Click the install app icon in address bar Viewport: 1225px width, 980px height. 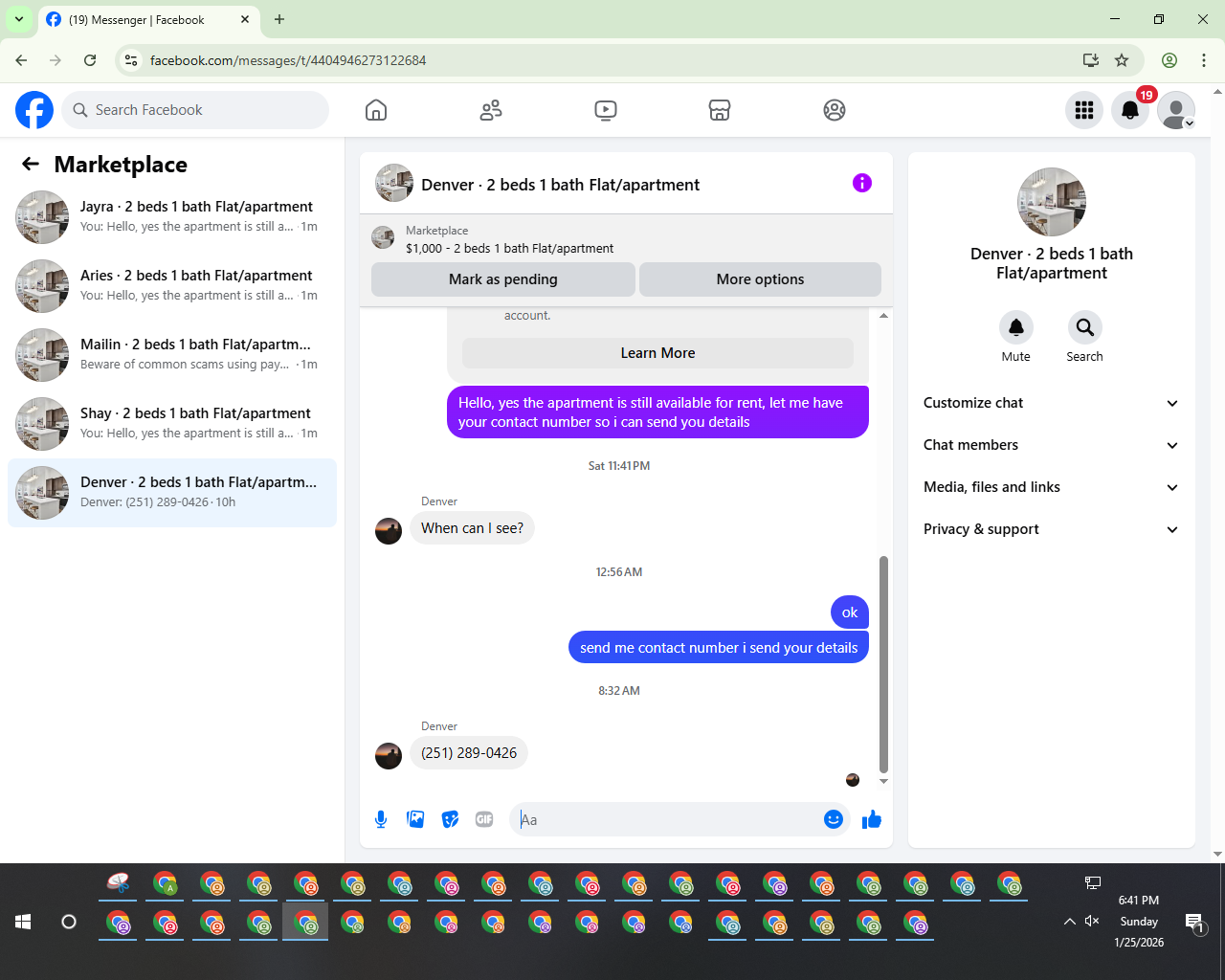(1091, 60)
